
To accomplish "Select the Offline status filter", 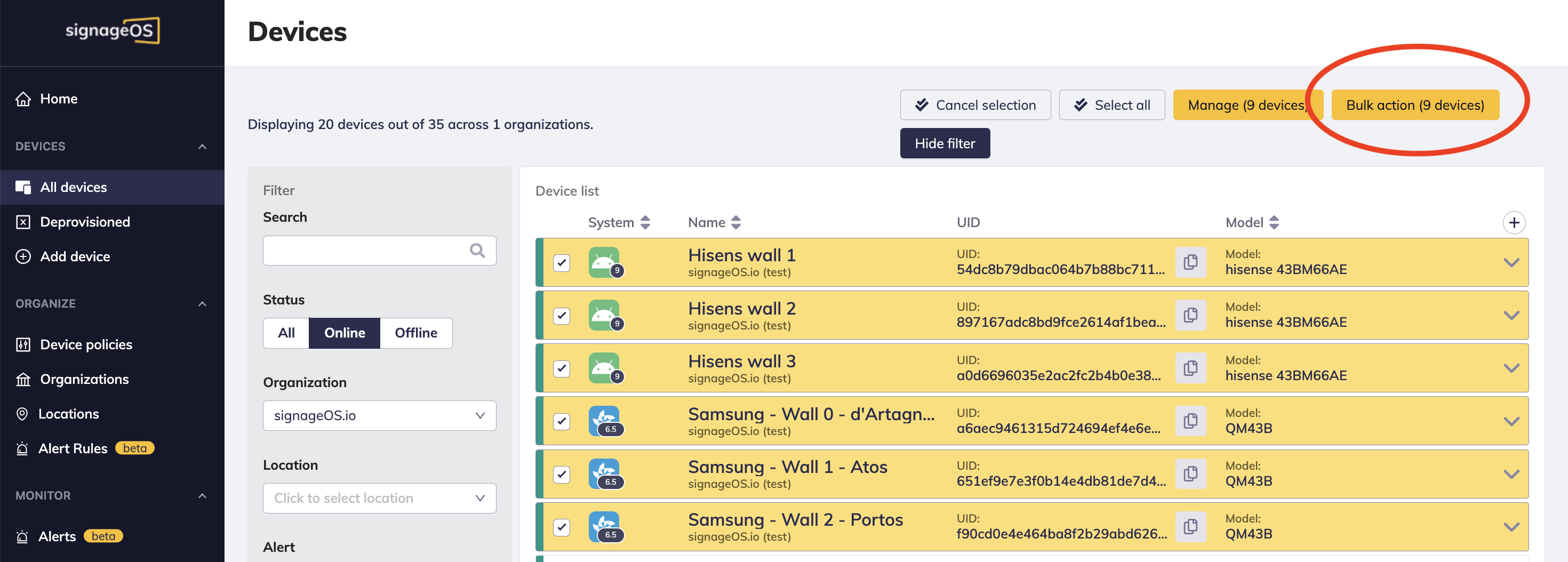I will pyautogui.click(x=416, y=333).
